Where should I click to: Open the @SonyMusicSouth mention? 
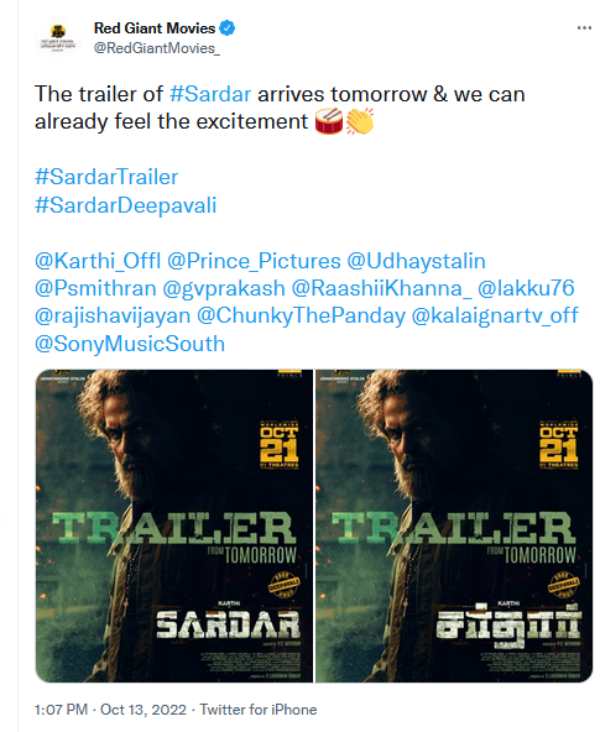[130, 344]
